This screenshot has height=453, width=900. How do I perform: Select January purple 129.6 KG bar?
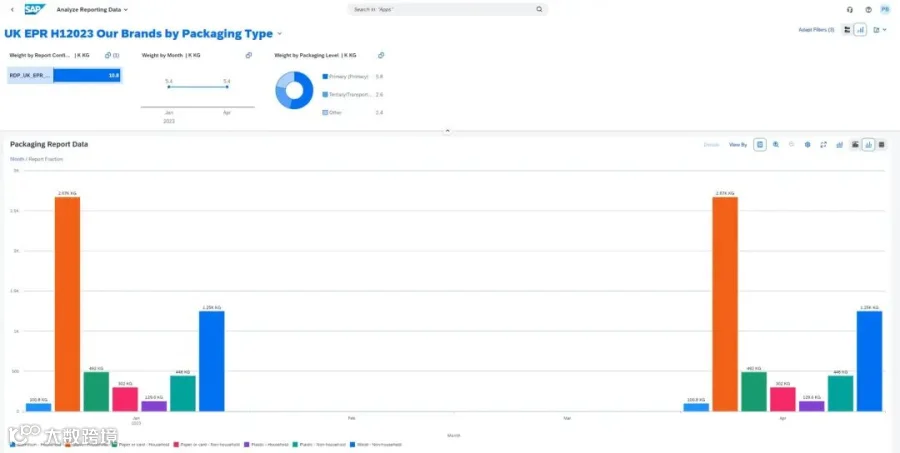point(154,406)
